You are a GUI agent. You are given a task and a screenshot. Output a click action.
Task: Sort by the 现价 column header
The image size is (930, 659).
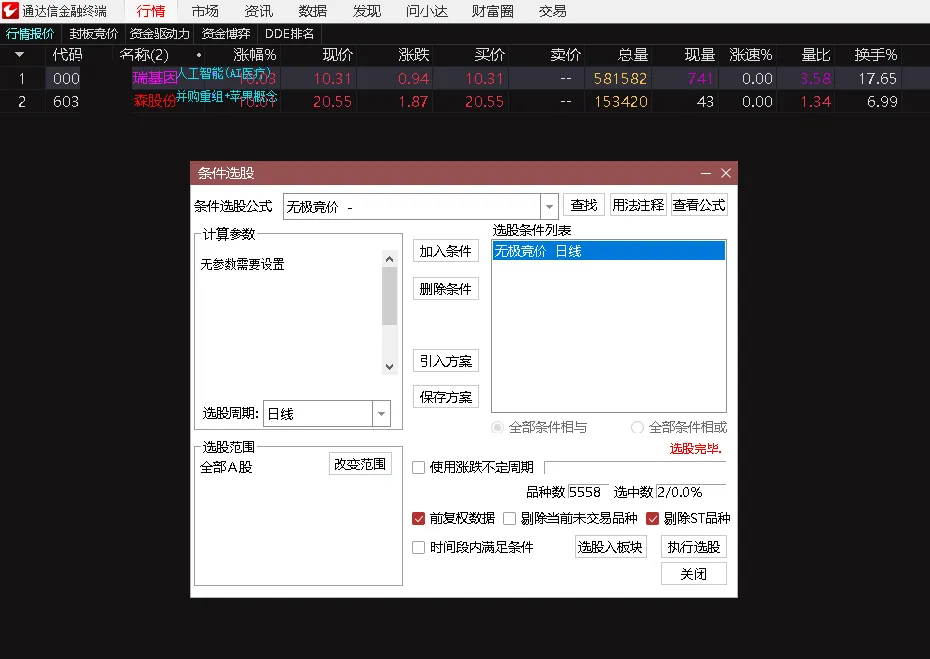[x=337, y=55]
